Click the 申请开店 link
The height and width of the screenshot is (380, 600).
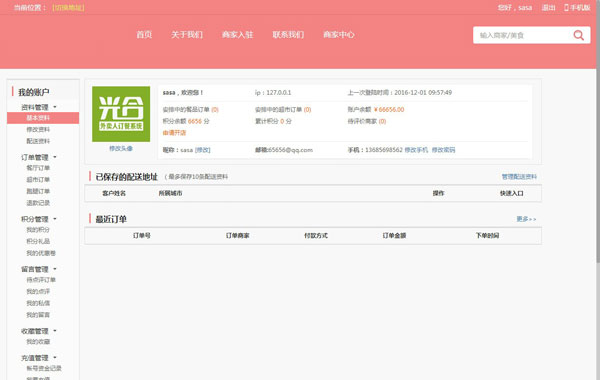174,133
